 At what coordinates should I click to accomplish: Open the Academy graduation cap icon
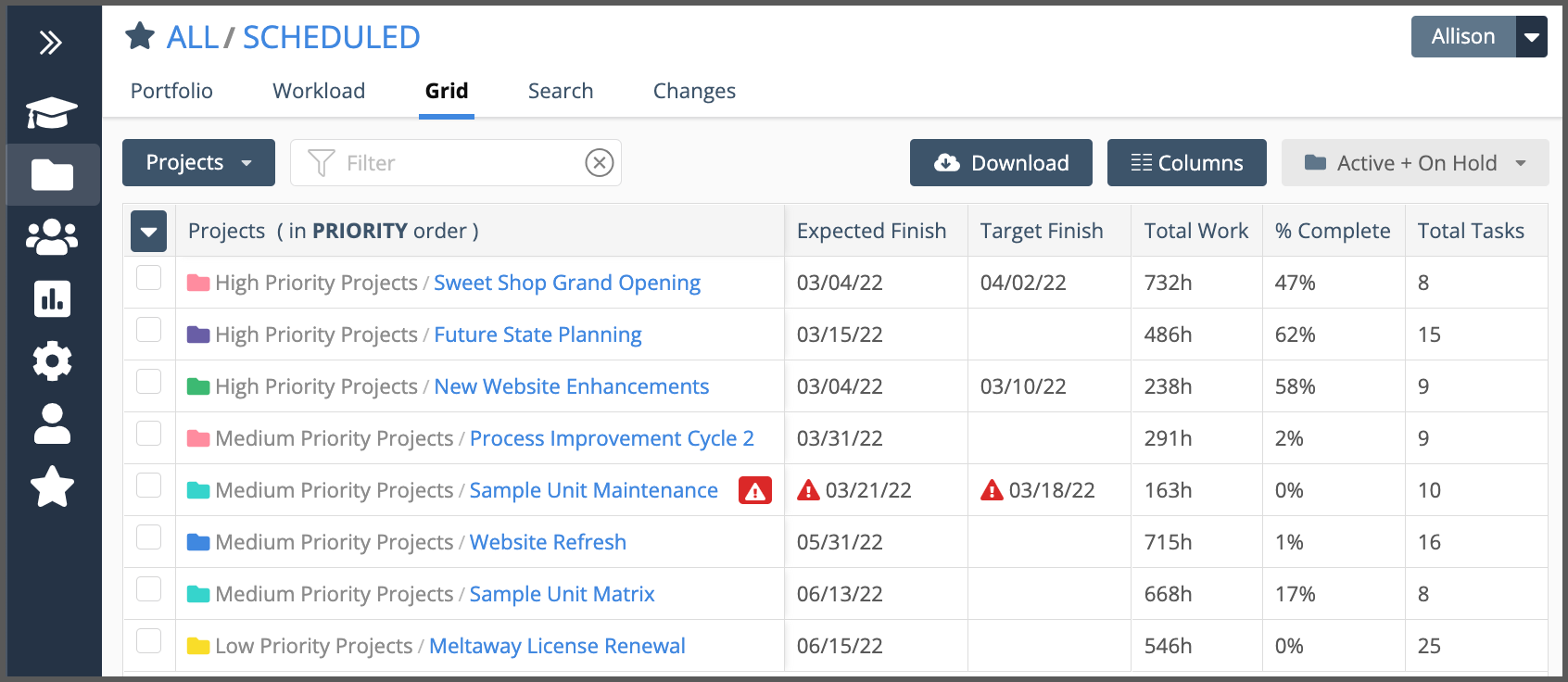[x=52, y=113]
